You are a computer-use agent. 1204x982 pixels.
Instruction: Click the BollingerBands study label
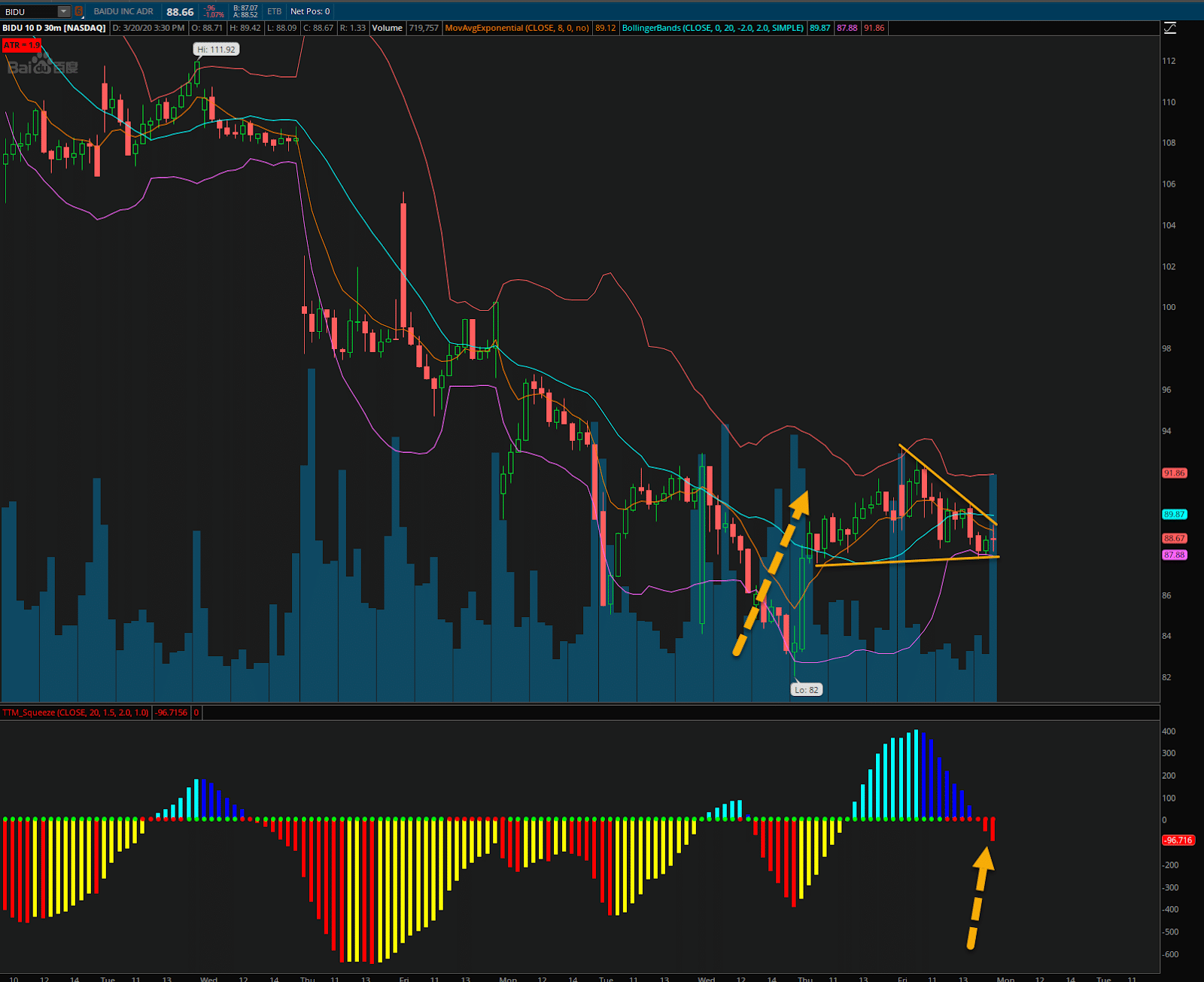click(x=713, y=28)
